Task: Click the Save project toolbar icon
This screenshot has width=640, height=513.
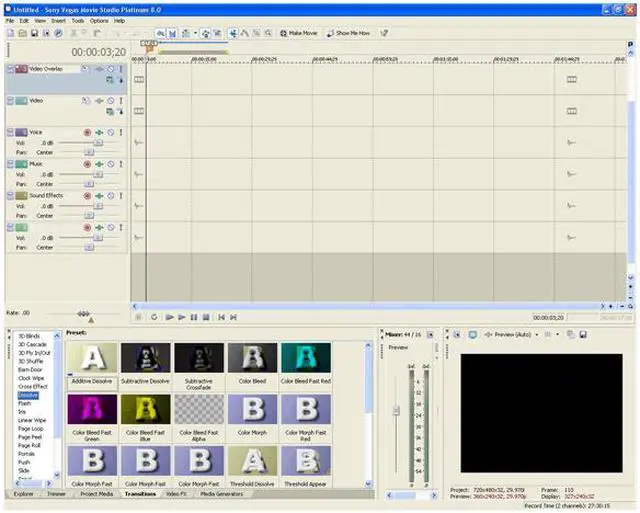Action: [33, 33]
